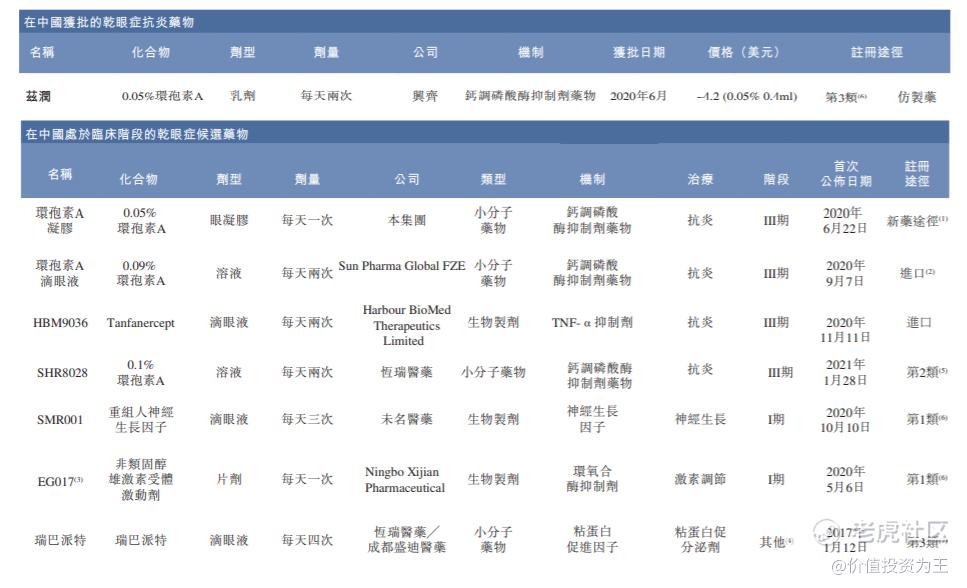The height and width of the screenshot is (588, 967).
Task: Select '第3類' in the 茲潤 row
Action: pyautogui.click(x=846, y=97)
